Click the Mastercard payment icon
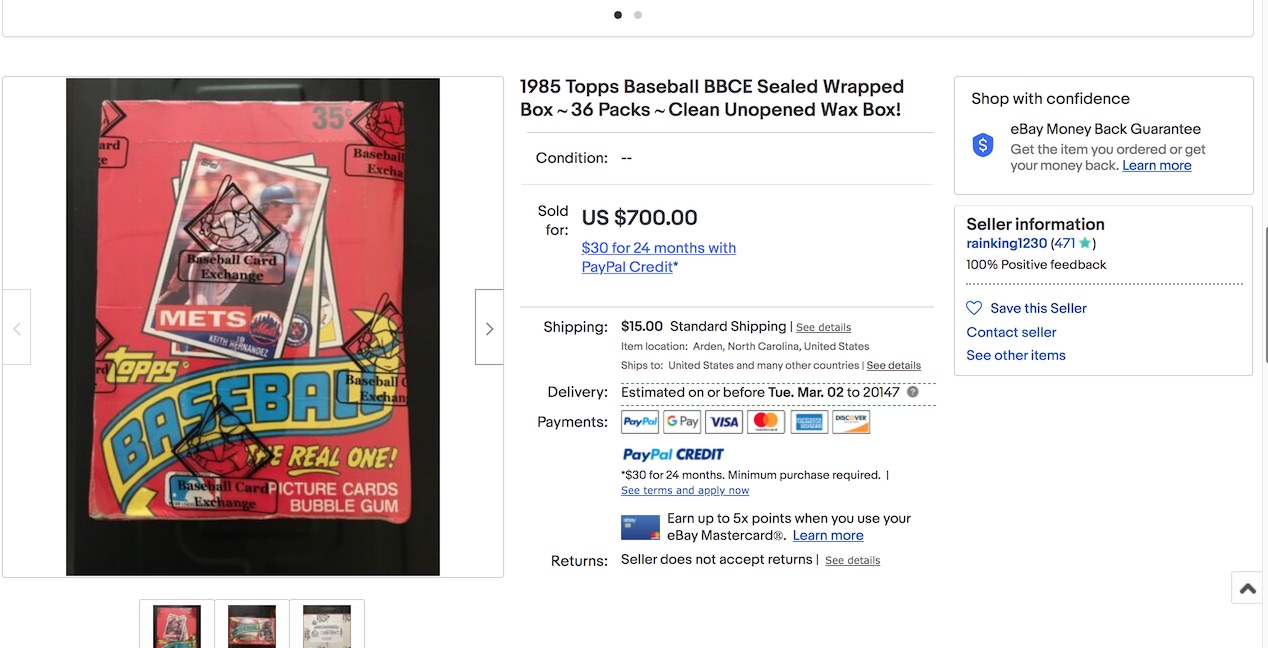 pos(766,422)
